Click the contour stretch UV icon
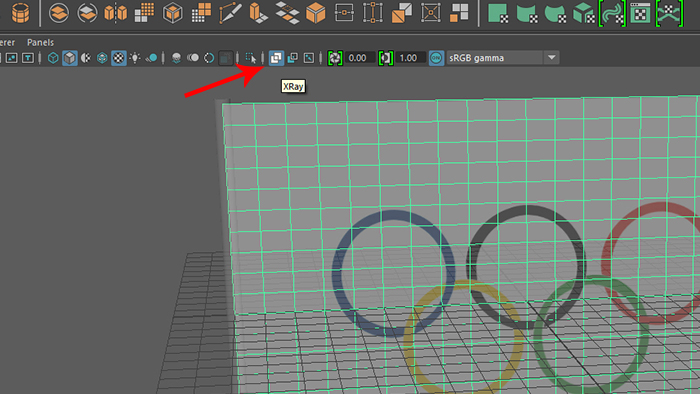This screenshot has width=700, height=394. coord(612,13)
